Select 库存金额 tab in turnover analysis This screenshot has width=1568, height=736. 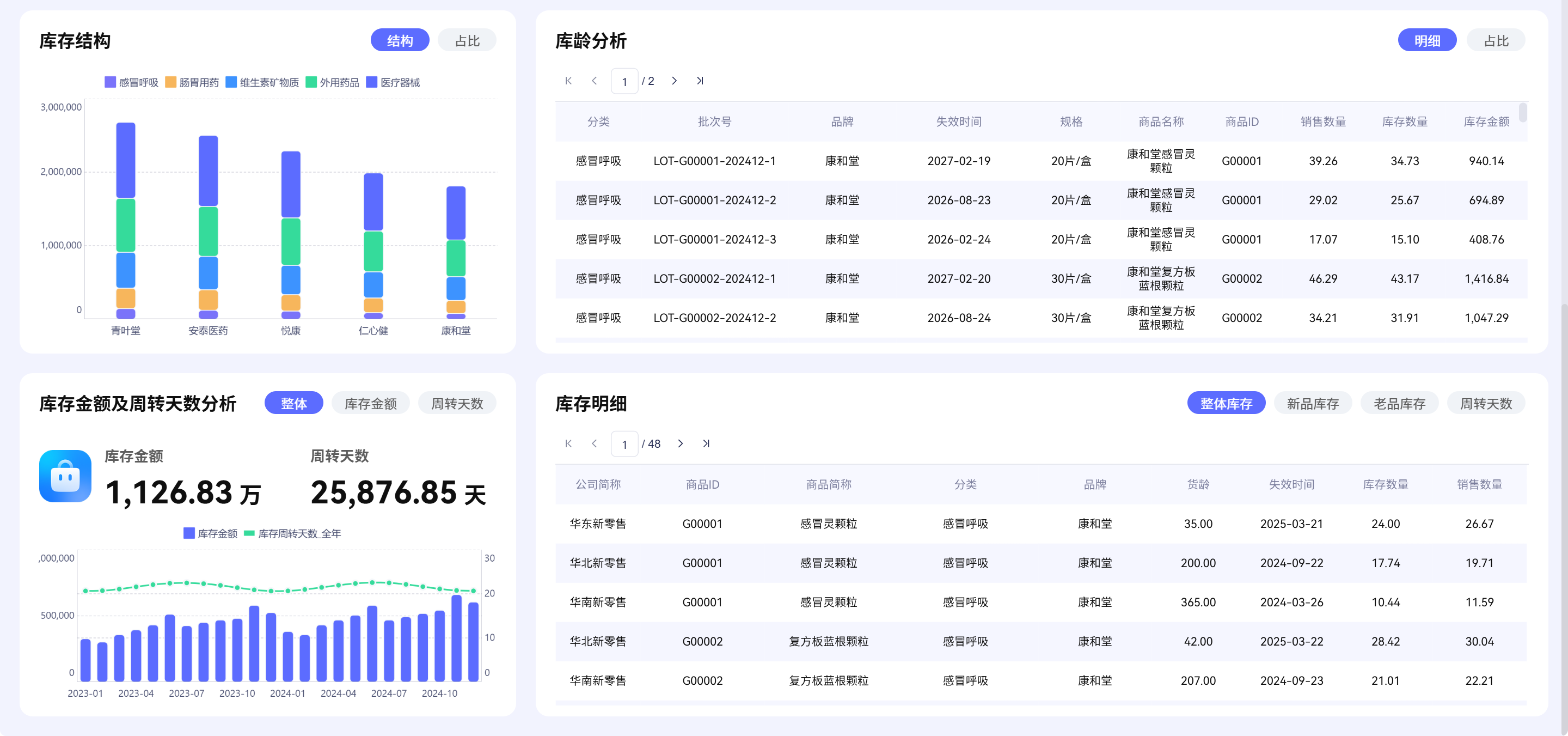[370, 403]
